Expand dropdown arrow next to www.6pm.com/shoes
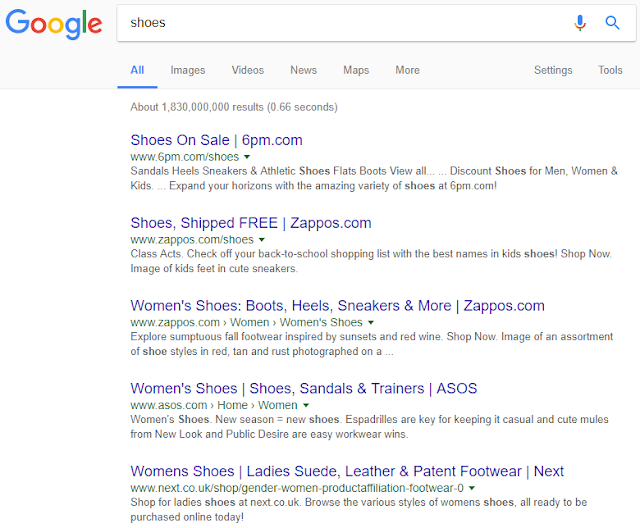This screenshot has width=640, height=528. pos(247,157)
